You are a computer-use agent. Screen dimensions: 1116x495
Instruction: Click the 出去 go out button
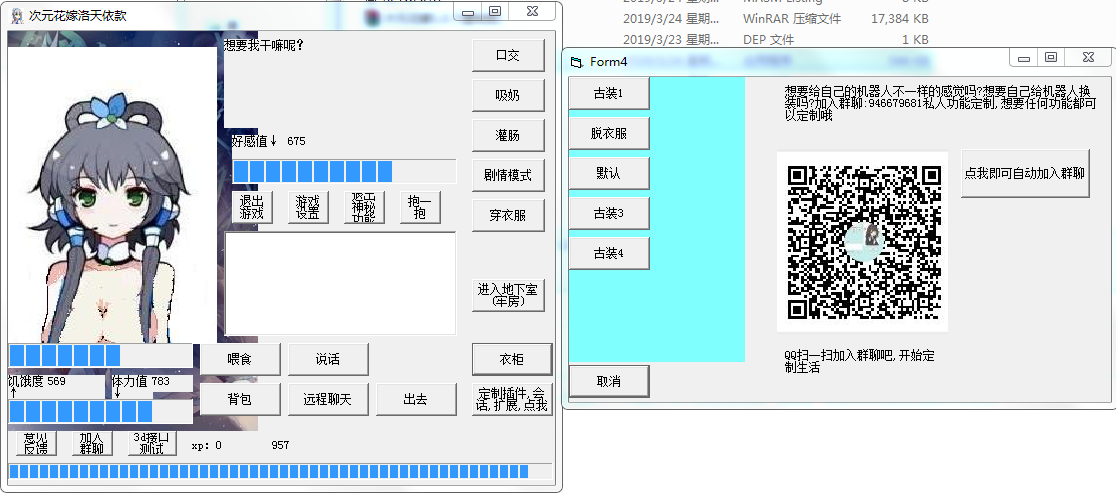pos(416,400)
